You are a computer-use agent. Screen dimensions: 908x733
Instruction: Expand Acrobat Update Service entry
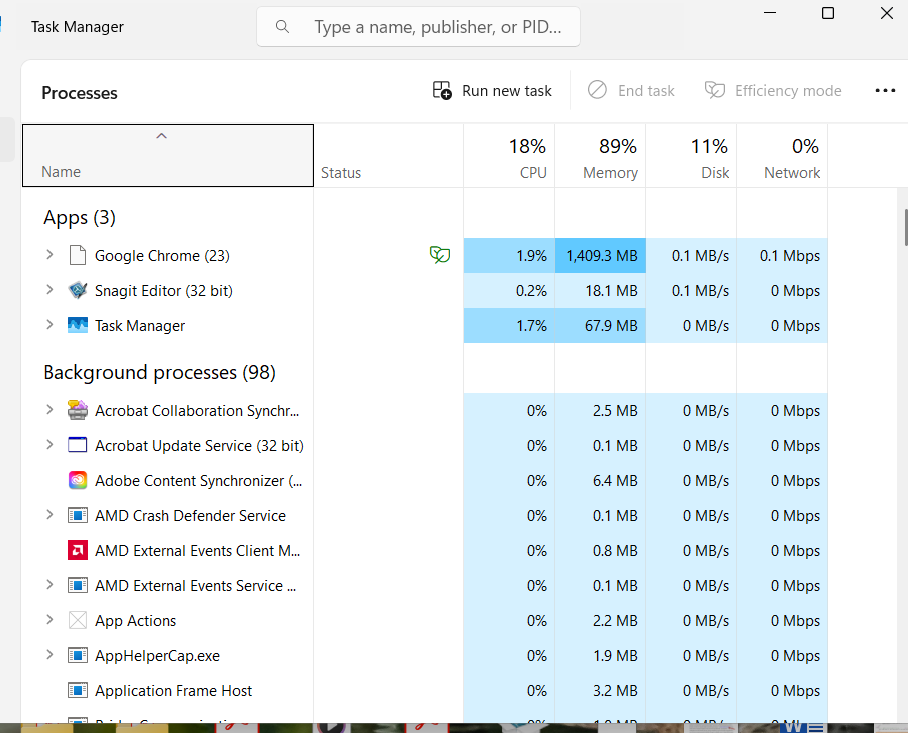tap(50, 445)
